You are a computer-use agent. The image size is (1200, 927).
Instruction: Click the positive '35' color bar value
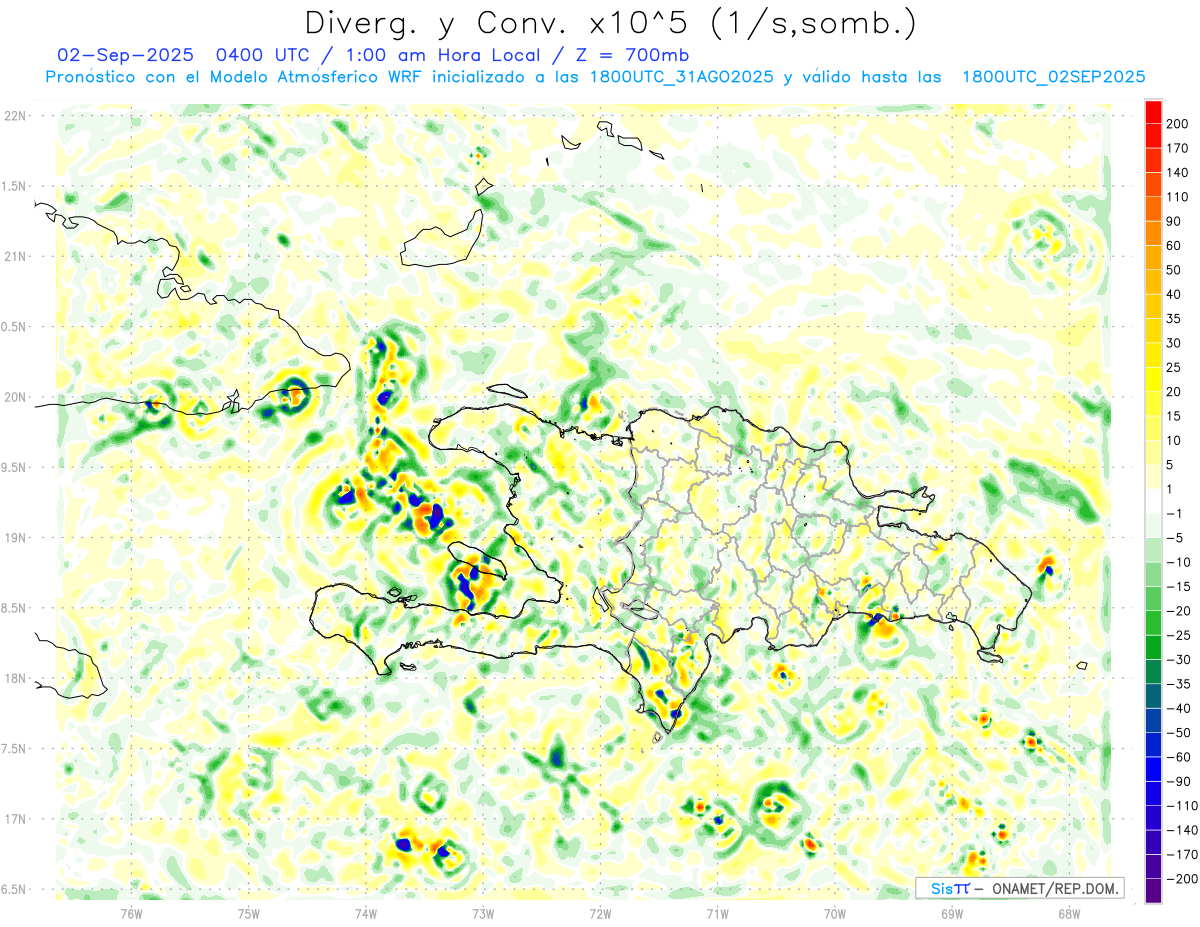click(1175, 319)
